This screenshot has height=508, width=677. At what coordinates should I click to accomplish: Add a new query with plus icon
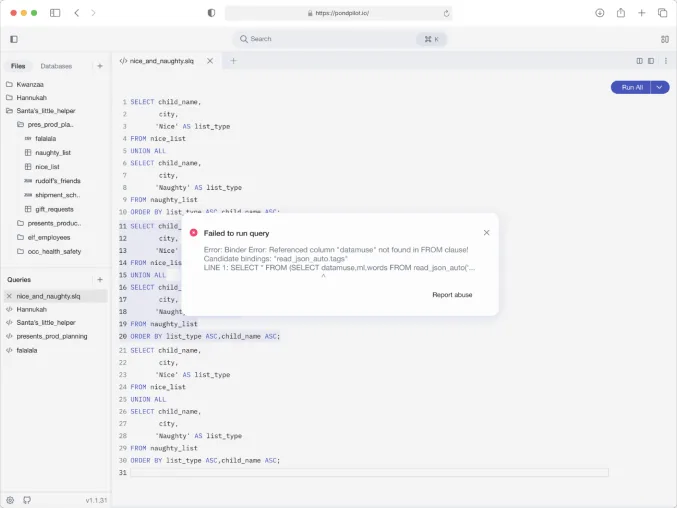(x=100, y=280)
